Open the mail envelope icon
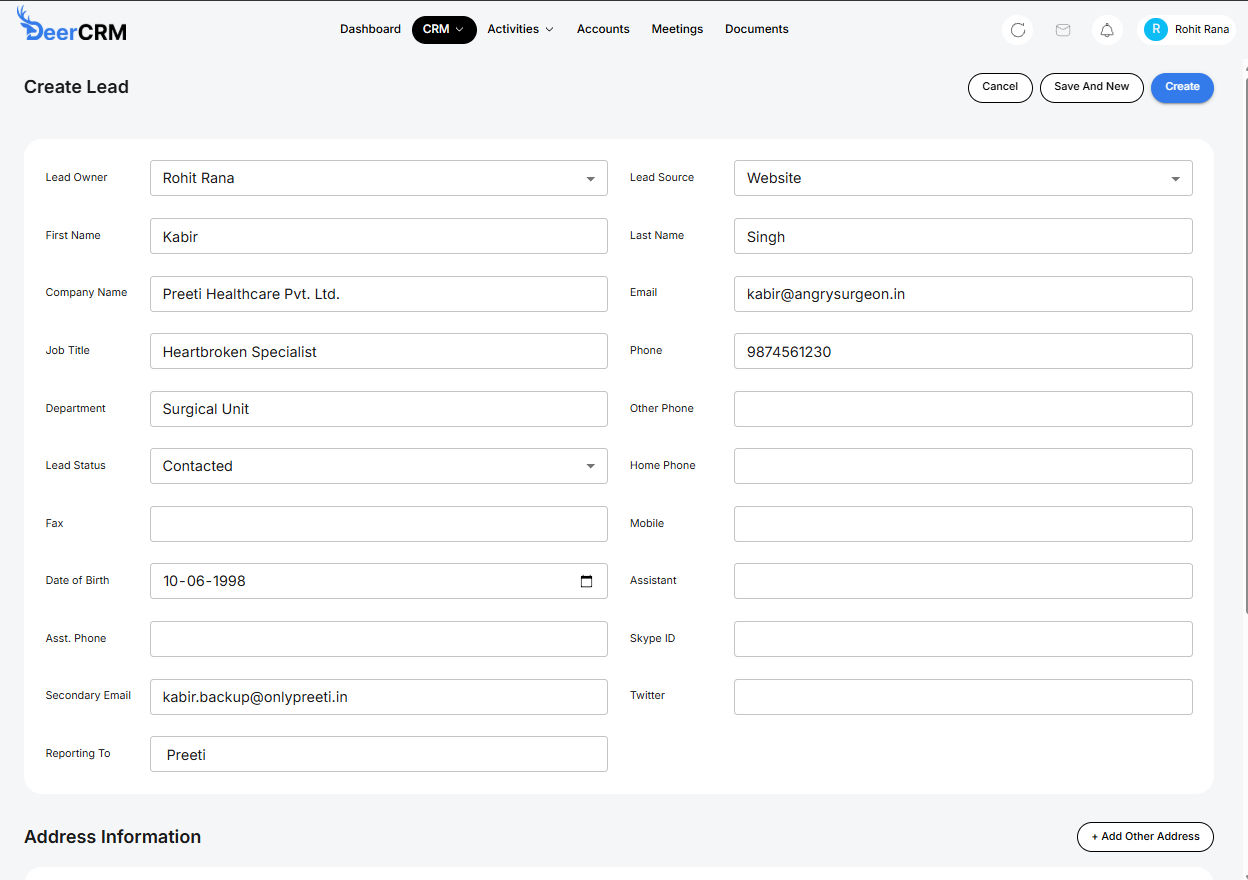The height and width of the screenshot is (880, 1248). tap(1062, 30)
